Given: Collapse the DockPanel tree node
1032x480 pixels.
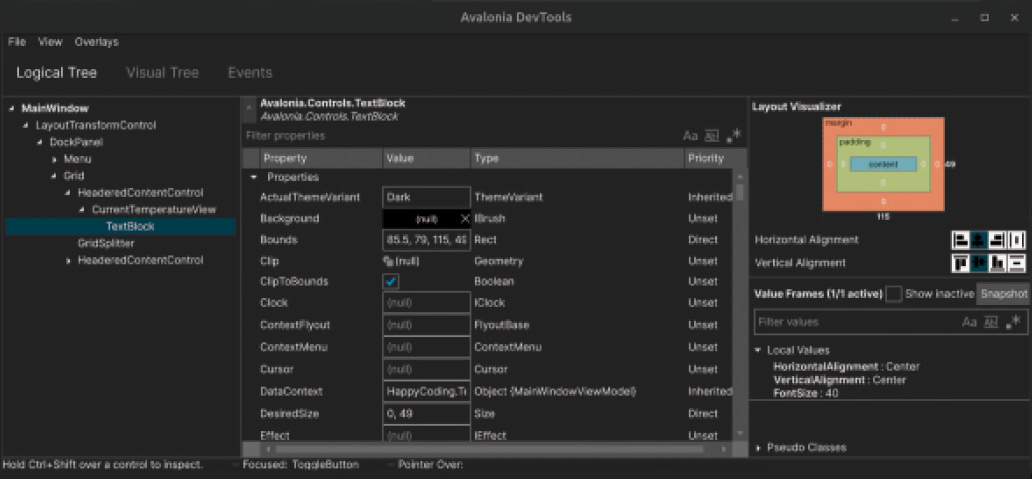Looking at the screenshot, I should coord(39,142).
